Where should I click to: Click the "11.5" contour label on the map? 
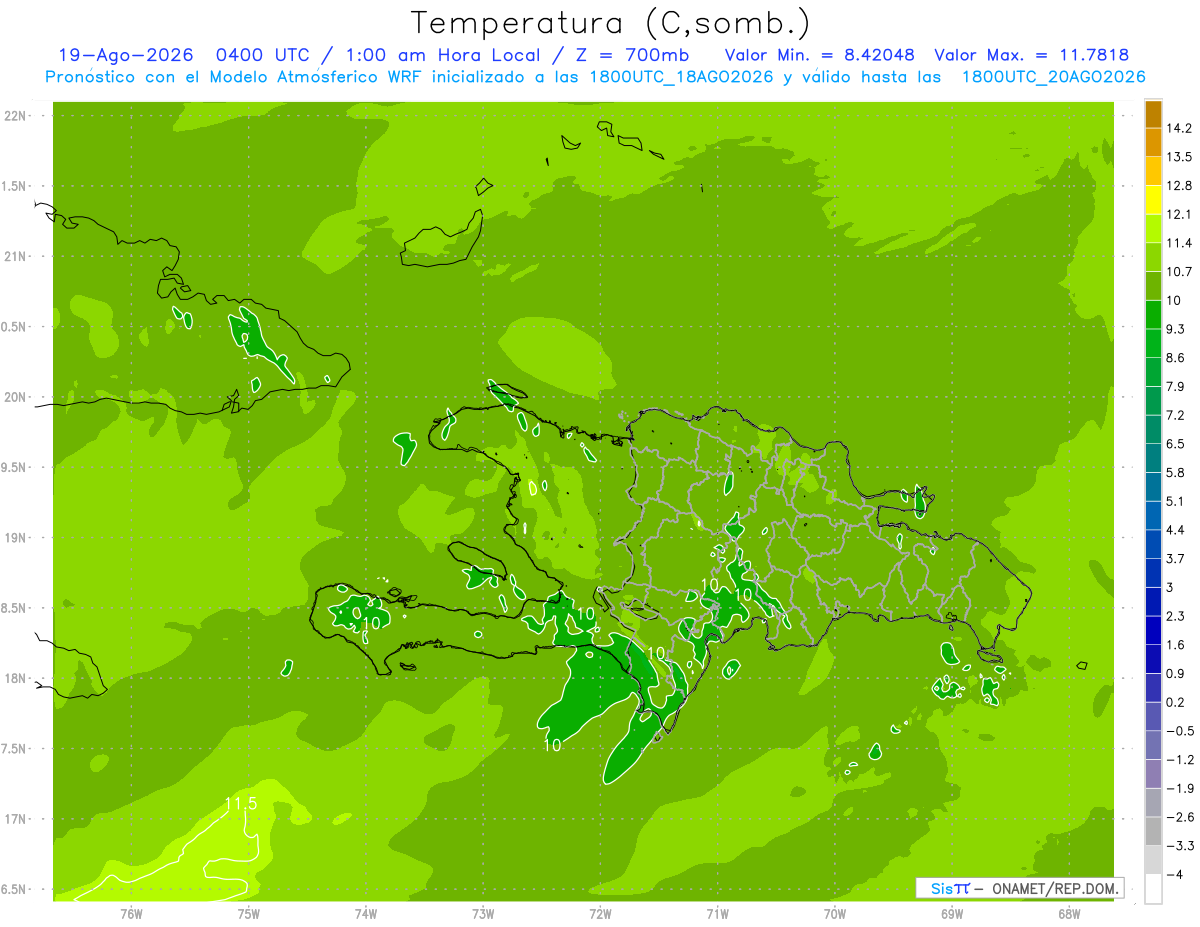[x=240, y=803]
